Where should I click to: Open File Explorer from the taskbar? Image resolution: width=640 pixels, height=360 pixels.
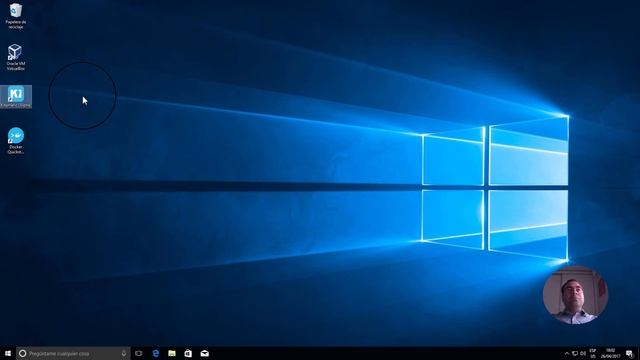pos(172,353)
